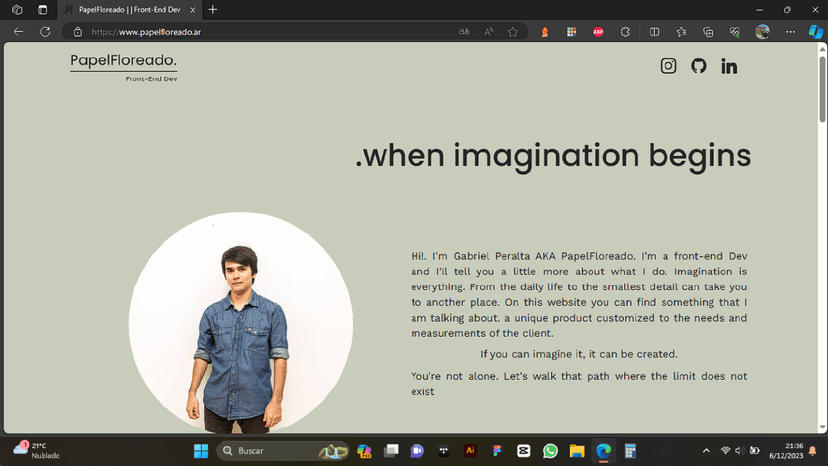This screenshot has height=466, width=828.
Task: Open the Read aloud option
Action: (489, 32)
